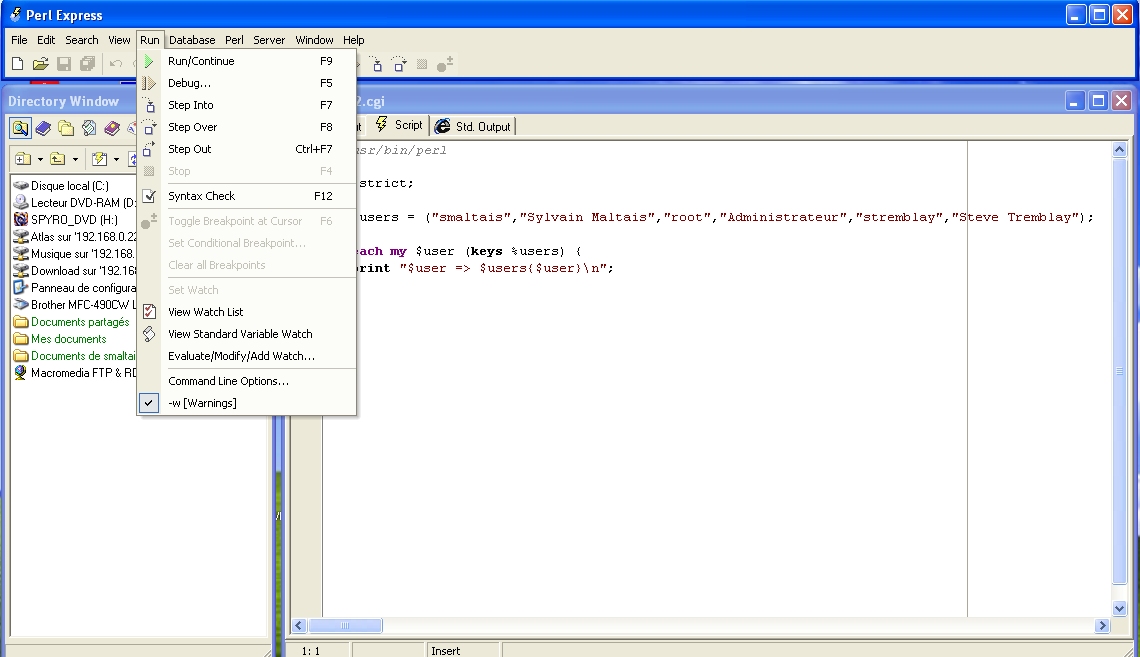1140x657 pixels.
Task: Click the stacked yellow folders icon
Action: (66, 128)
